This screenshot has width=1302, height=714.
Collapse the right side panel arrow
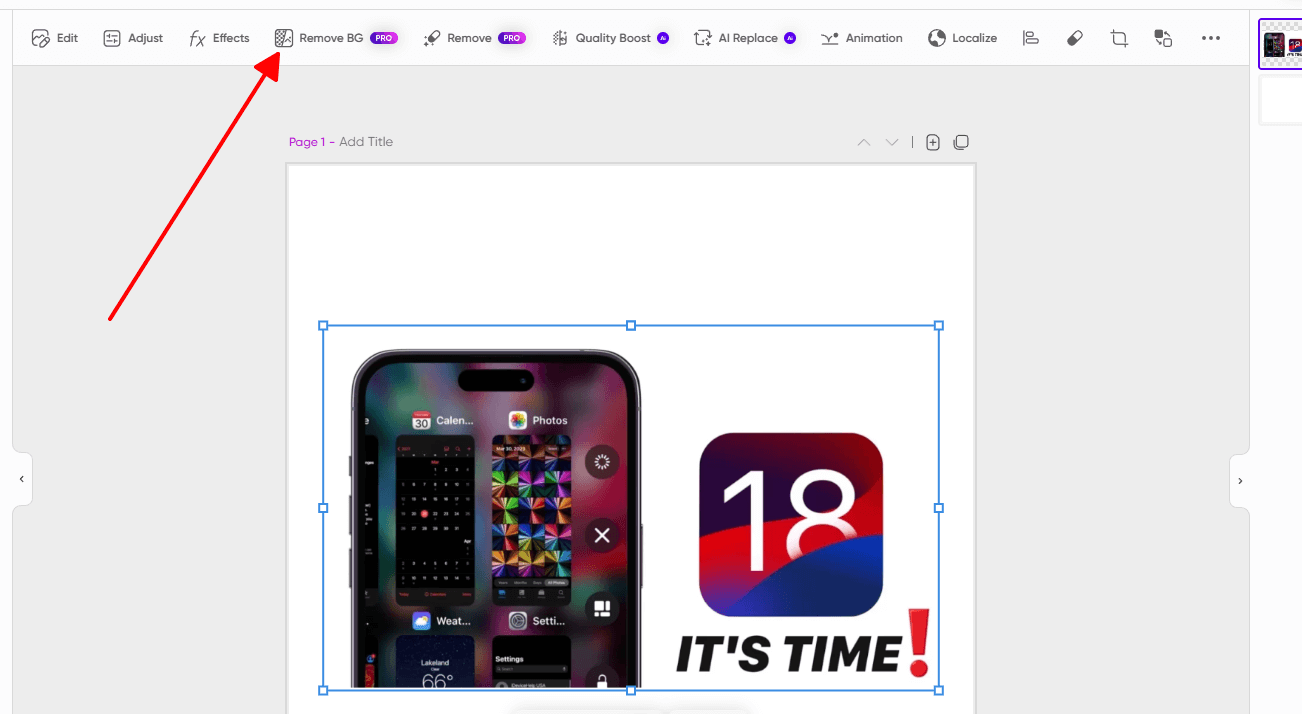coord(1240,481)
